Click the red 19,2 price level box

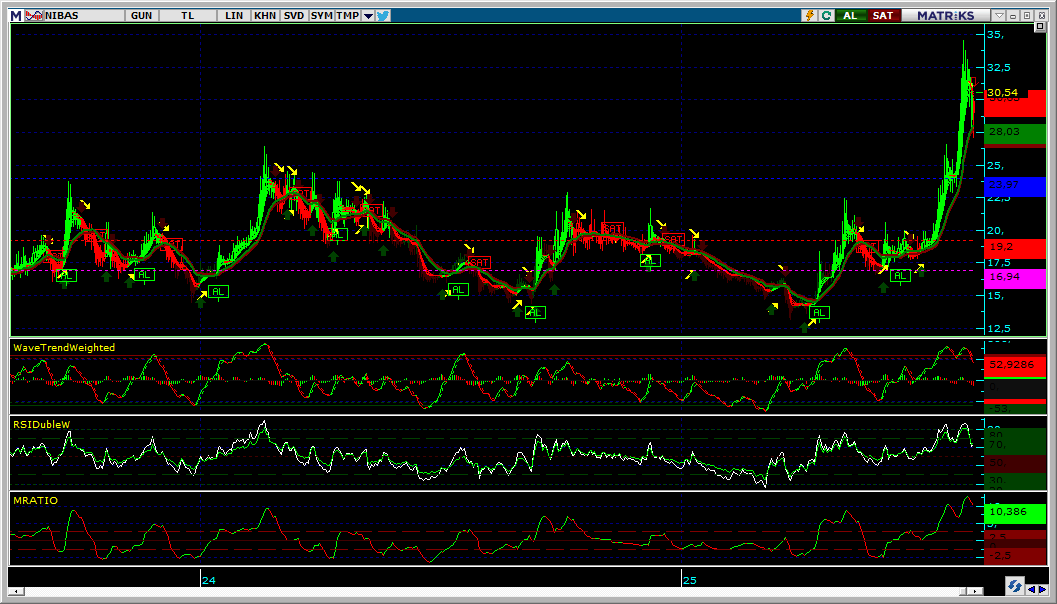[1015, 247]
